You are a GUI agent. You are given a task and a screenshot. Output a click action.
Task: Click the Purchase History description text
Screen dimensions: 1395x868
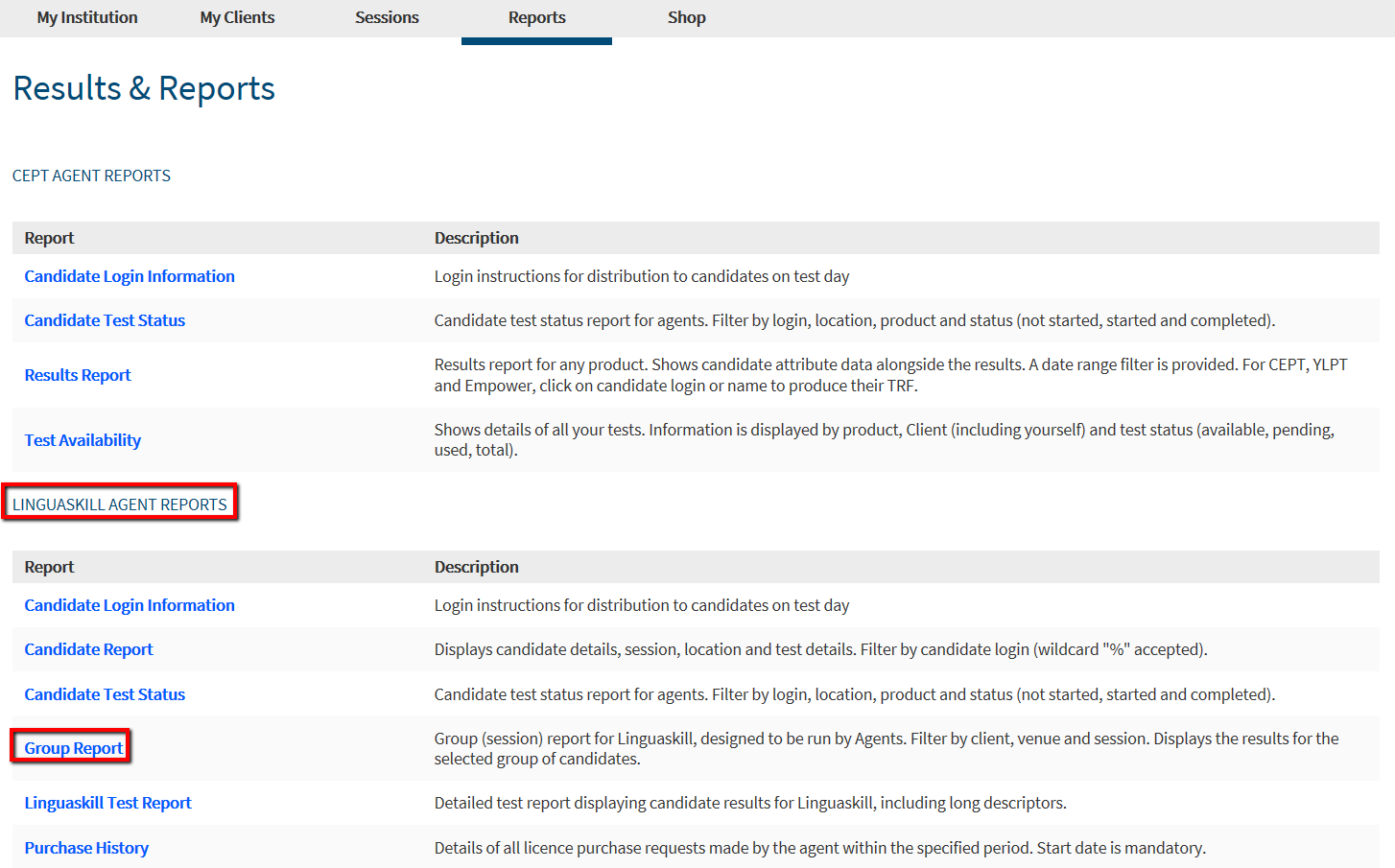point(819,848)
